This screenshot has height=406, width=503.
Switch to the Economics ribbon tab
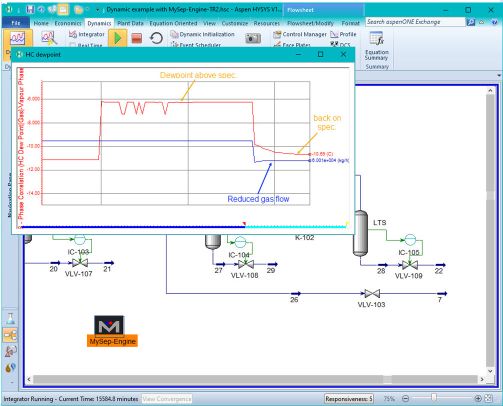[x=68, y=23]
